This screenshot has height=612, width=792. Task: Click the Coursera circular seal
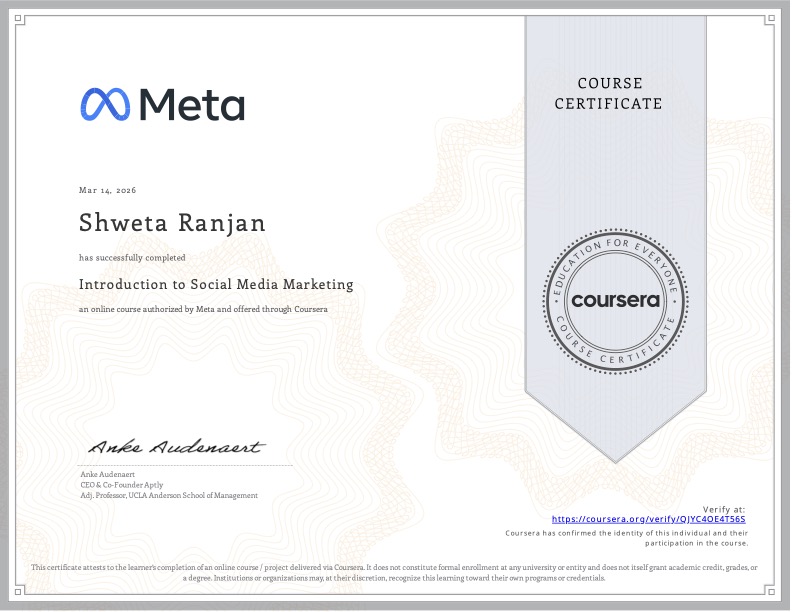[615, 301]
